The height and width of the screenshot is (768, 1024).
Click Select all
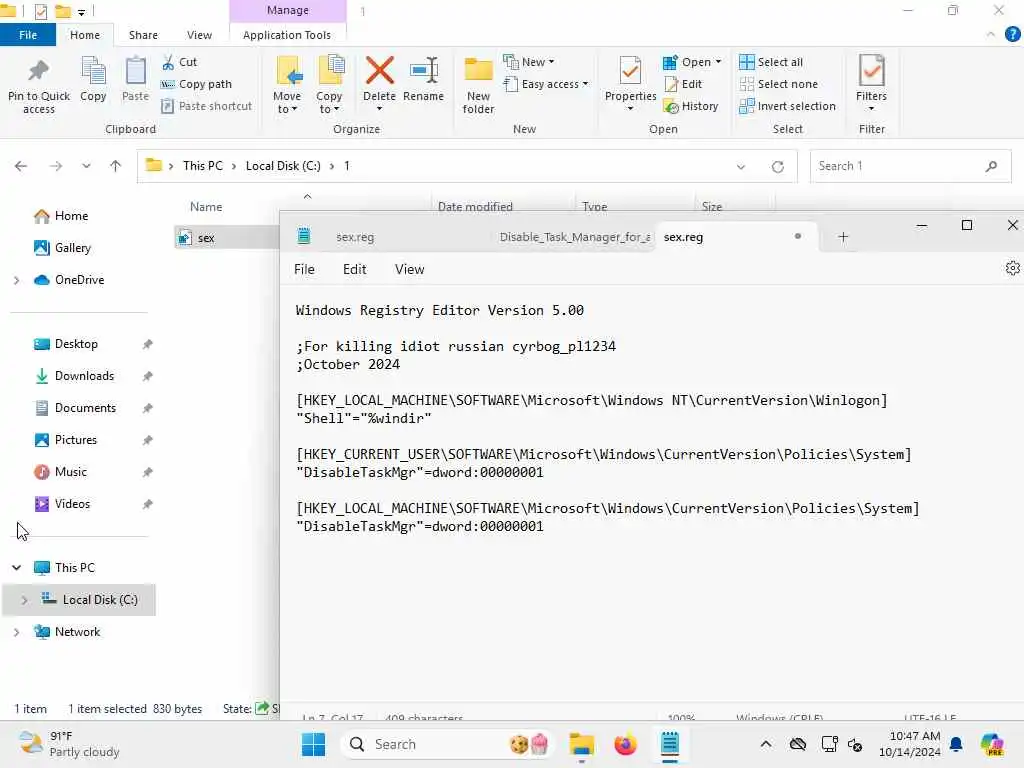(x=771, y=62)
